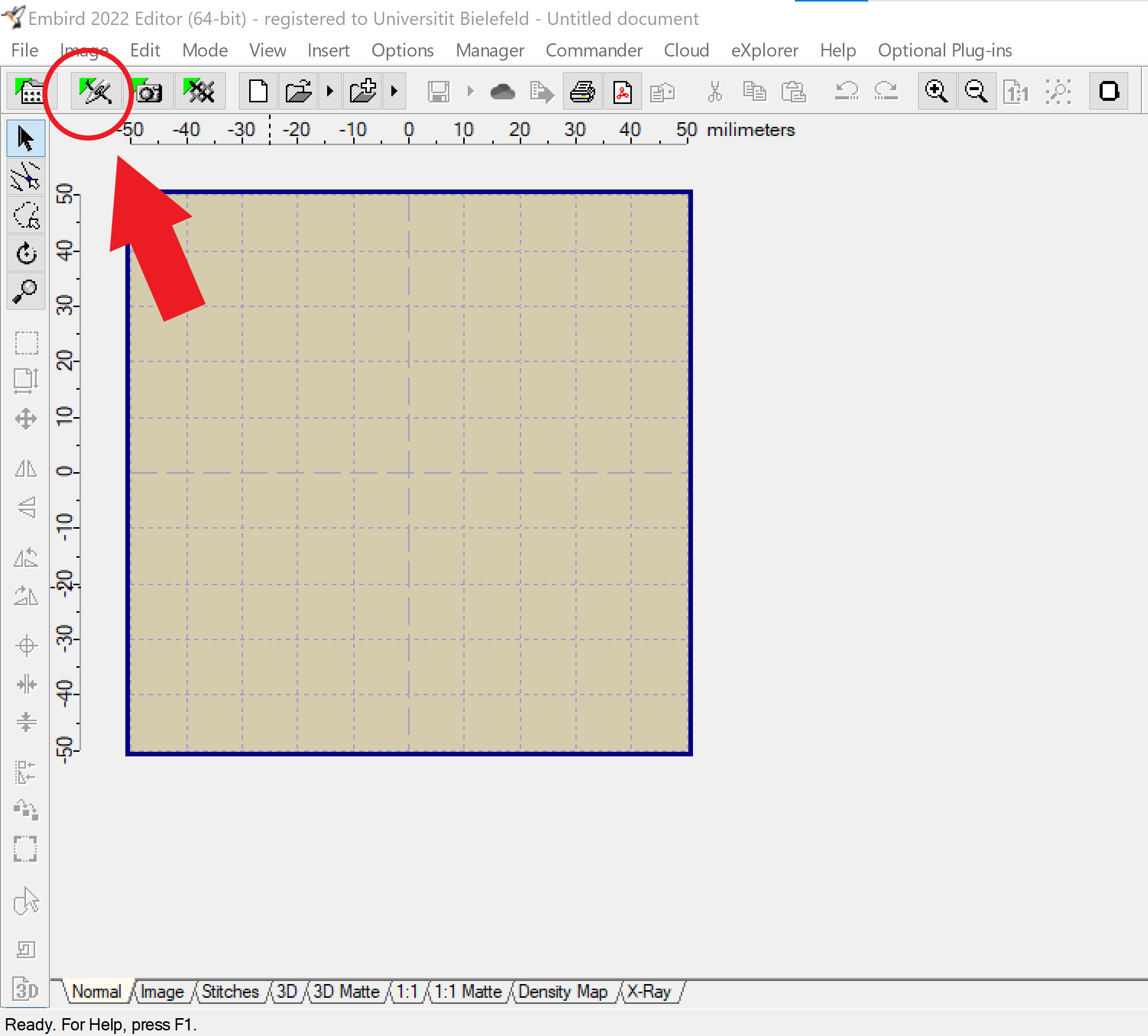Open the 3D view tool at sidebar bottom
1148x1036 pixels.
pos(25,989)
